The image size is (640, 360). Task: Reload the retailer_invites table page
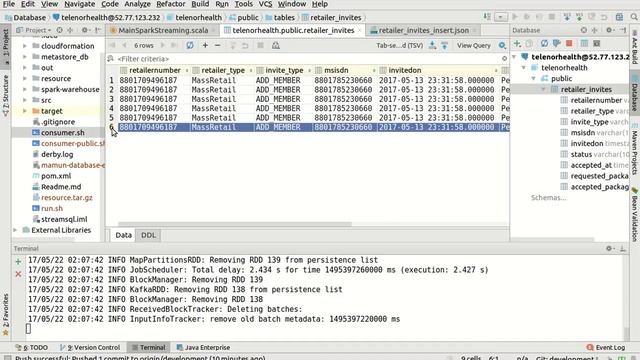click(x=190, y=45)
